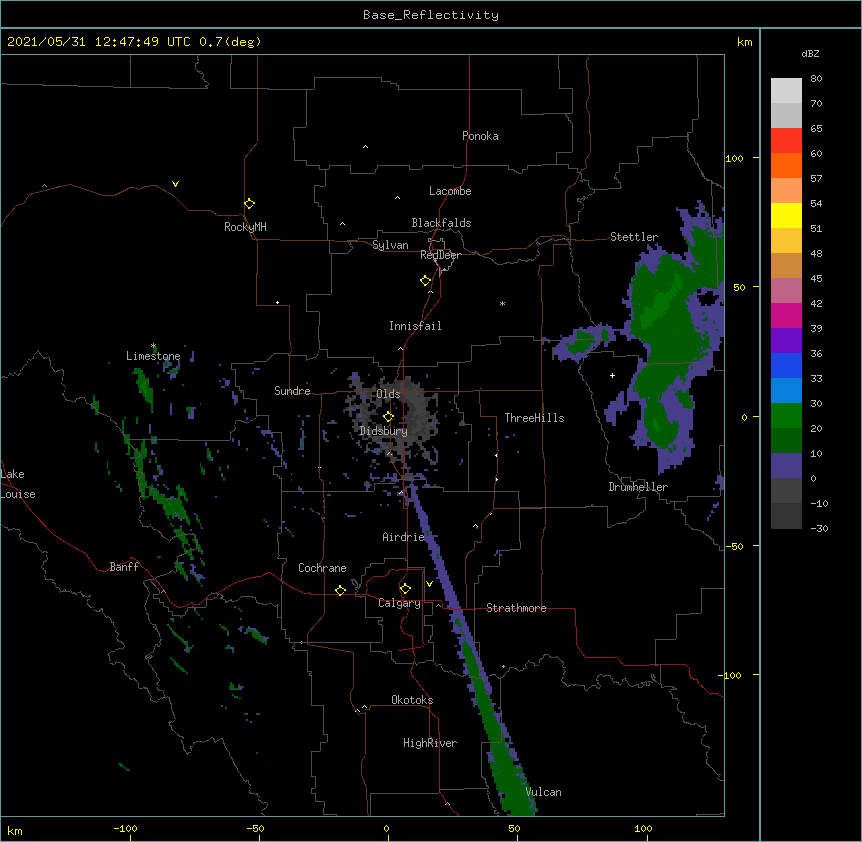This screenshot has height=842, width=862.
Task: Click the km label at the top right
Action: 744,42
